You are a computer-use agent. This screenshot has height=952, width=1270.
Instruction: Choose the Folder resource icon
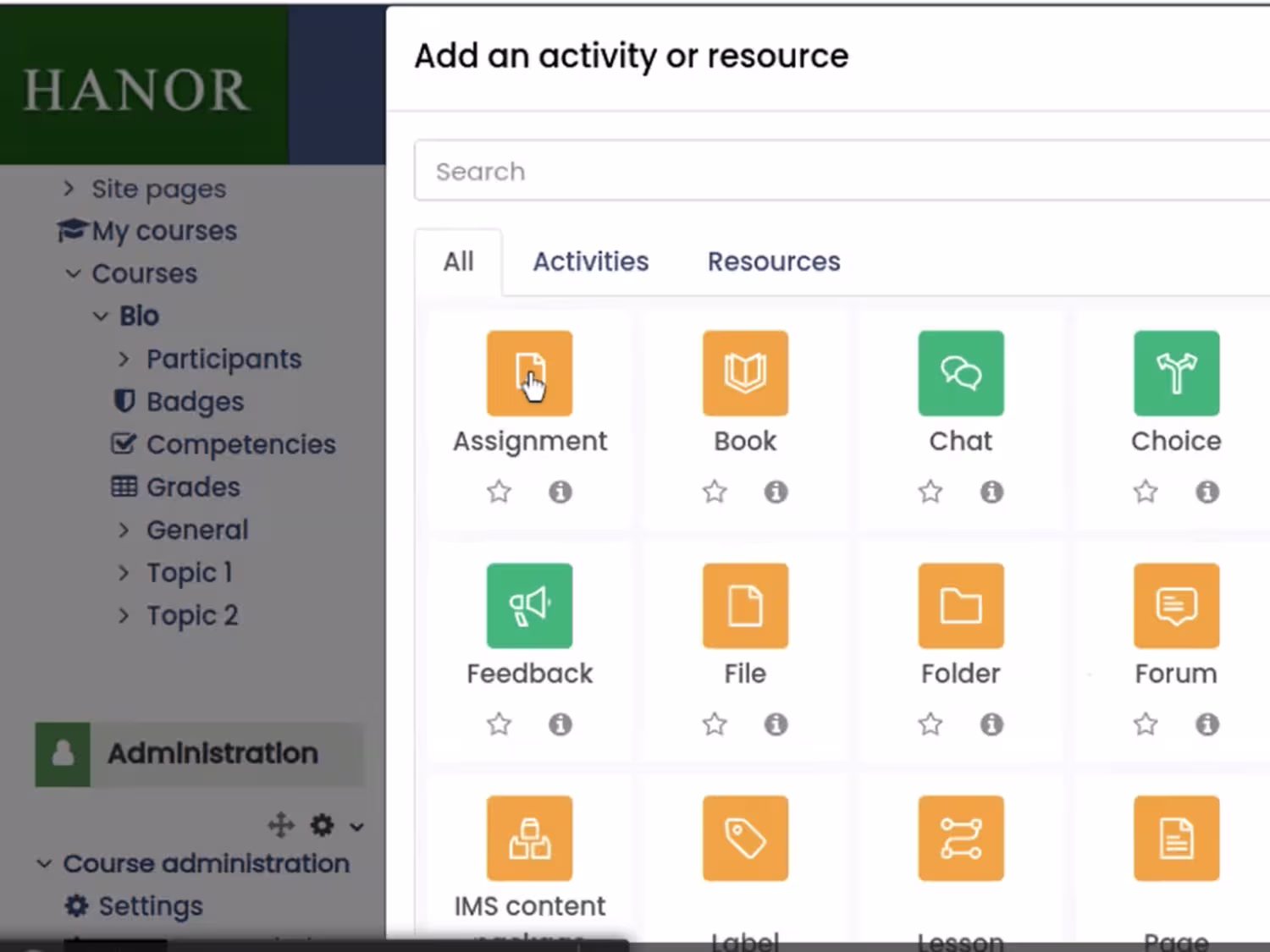click(961, 606)
